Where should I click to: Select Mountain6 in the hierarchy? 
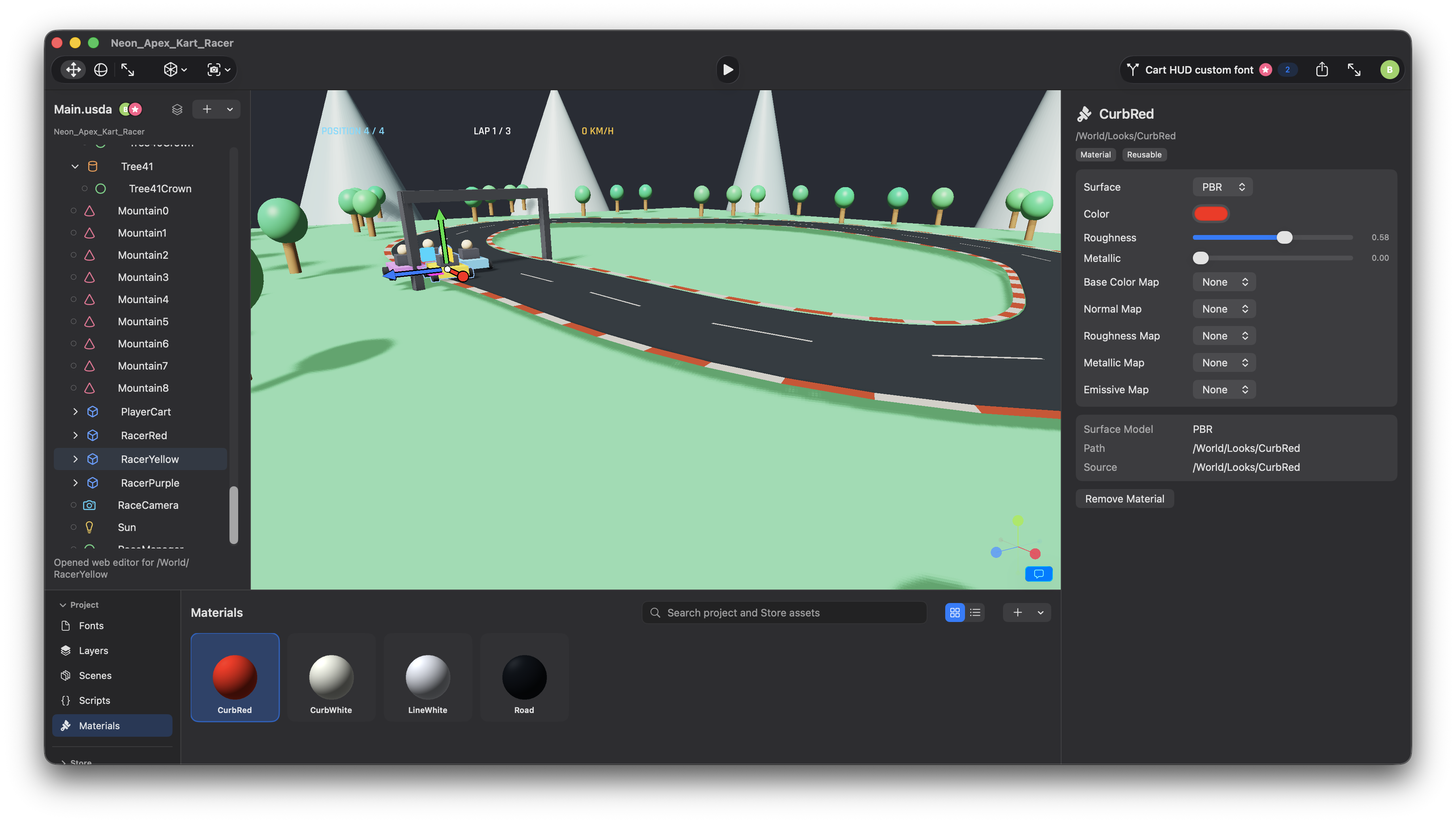click(143, 344)
